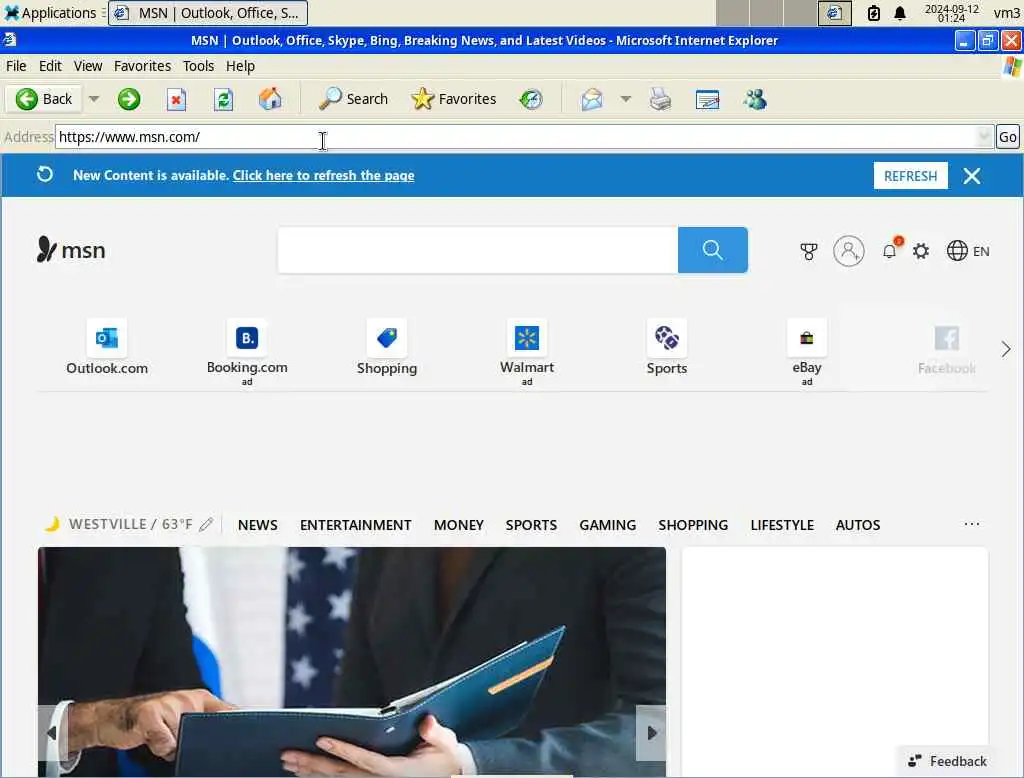The width and height of the screenshot is (1024, 778).
Task: Show next news slide arrow
Action: pos(651,733)
